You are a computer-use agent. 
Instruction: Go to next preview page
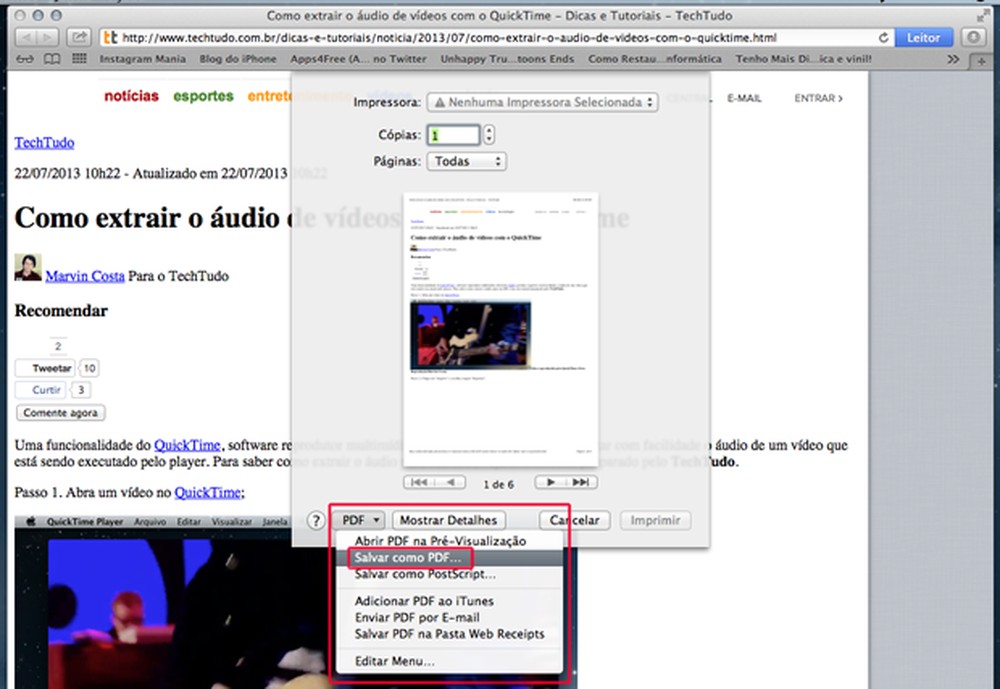pos(550,482)
